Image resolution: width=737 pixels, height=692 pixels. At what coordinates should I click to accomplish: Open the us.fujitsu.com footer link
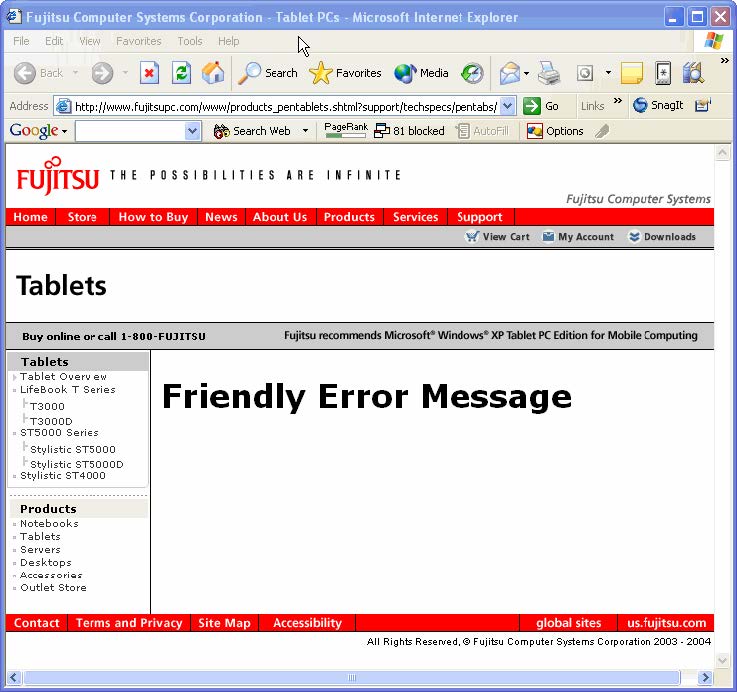pos(666,623)
